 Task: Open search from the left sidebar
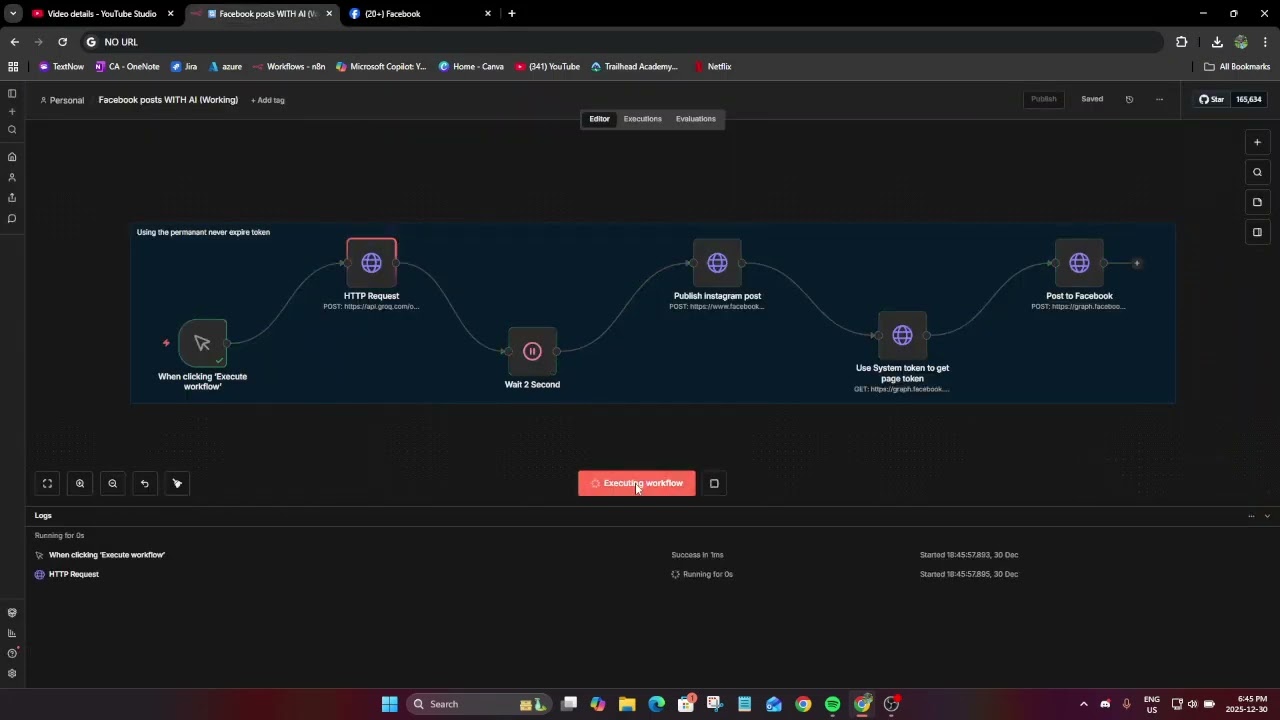click(x=12, y=130)
